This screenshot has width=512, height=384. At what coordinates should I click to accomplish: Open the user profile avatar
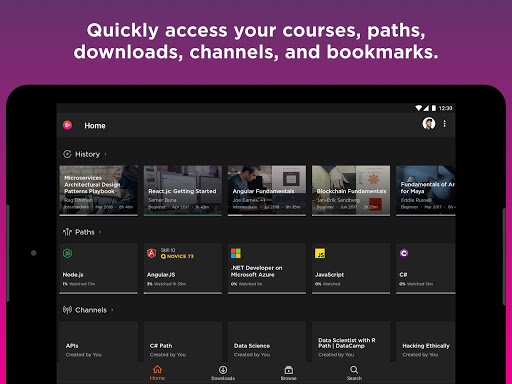429,124
